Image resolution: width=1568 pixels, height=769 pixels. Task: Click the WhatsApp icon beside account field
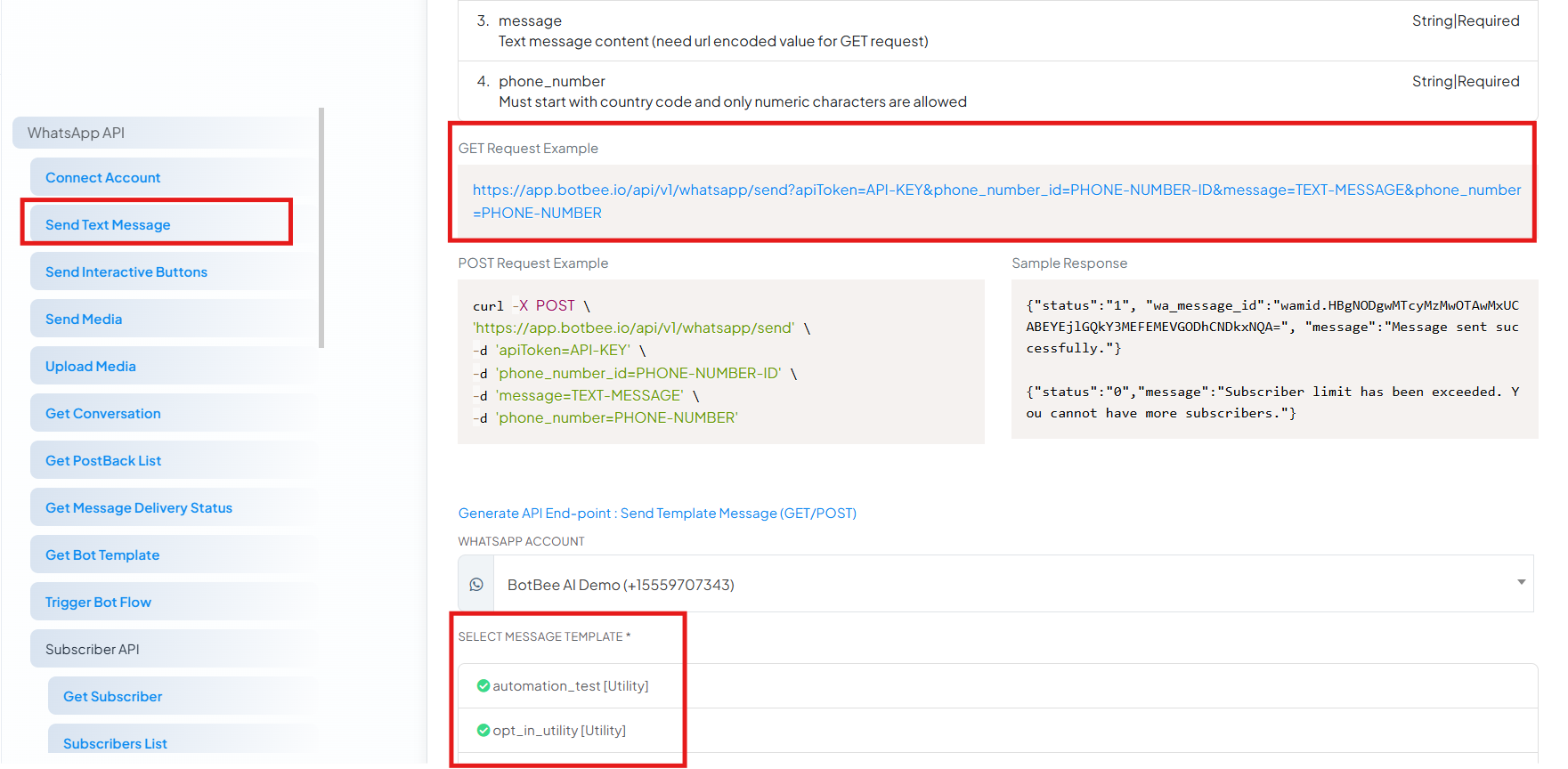tap(476, 584)
